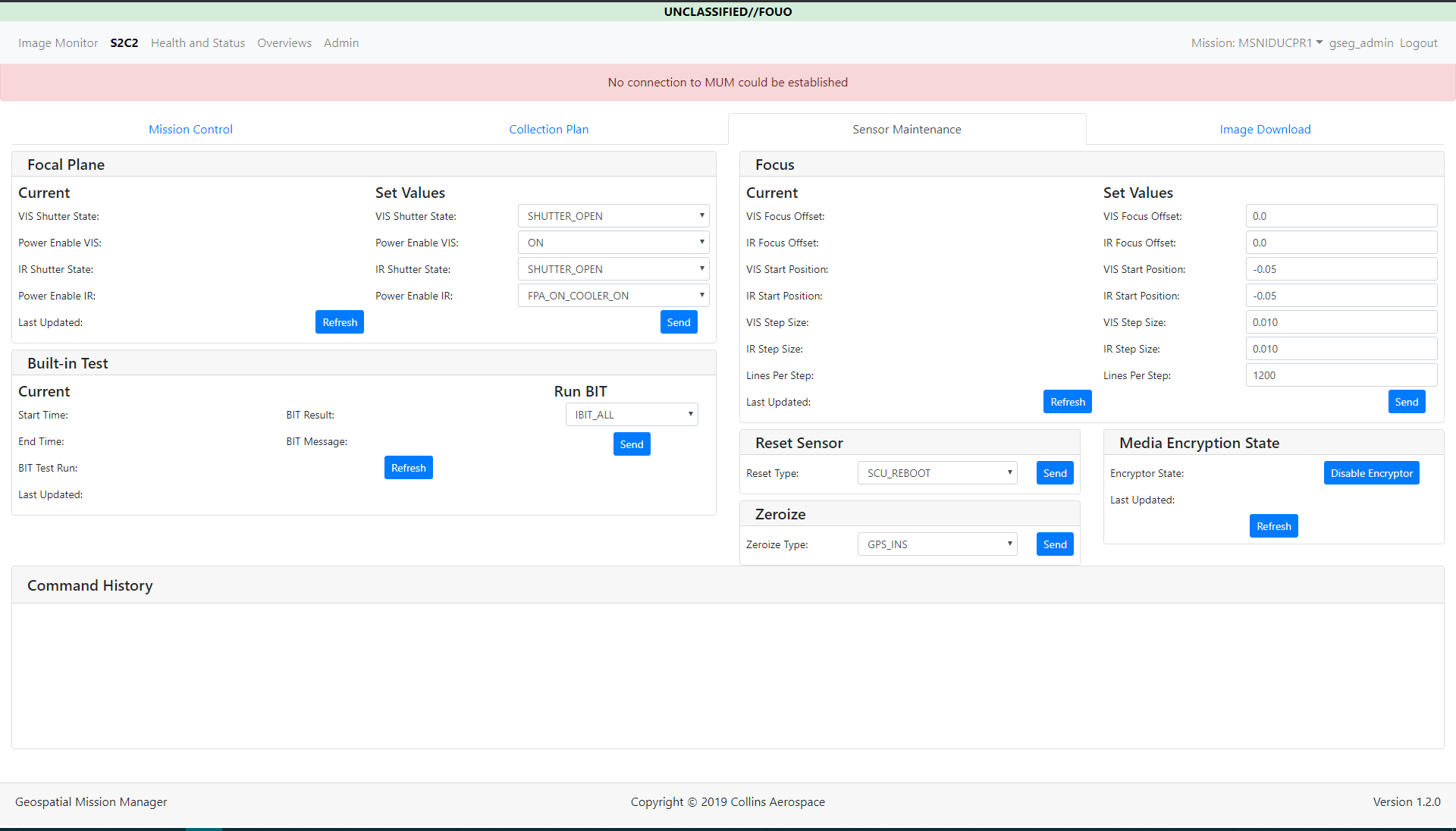Send the Focus set values

coord(1407,402)
